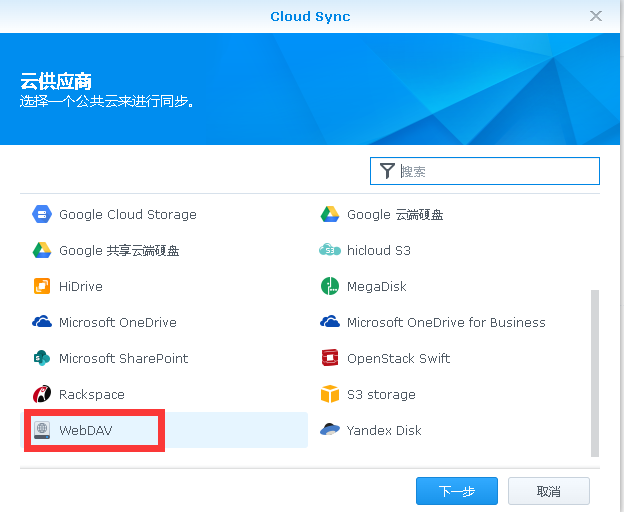Pick the Microsoft OneDrive label

coord(118,322)
